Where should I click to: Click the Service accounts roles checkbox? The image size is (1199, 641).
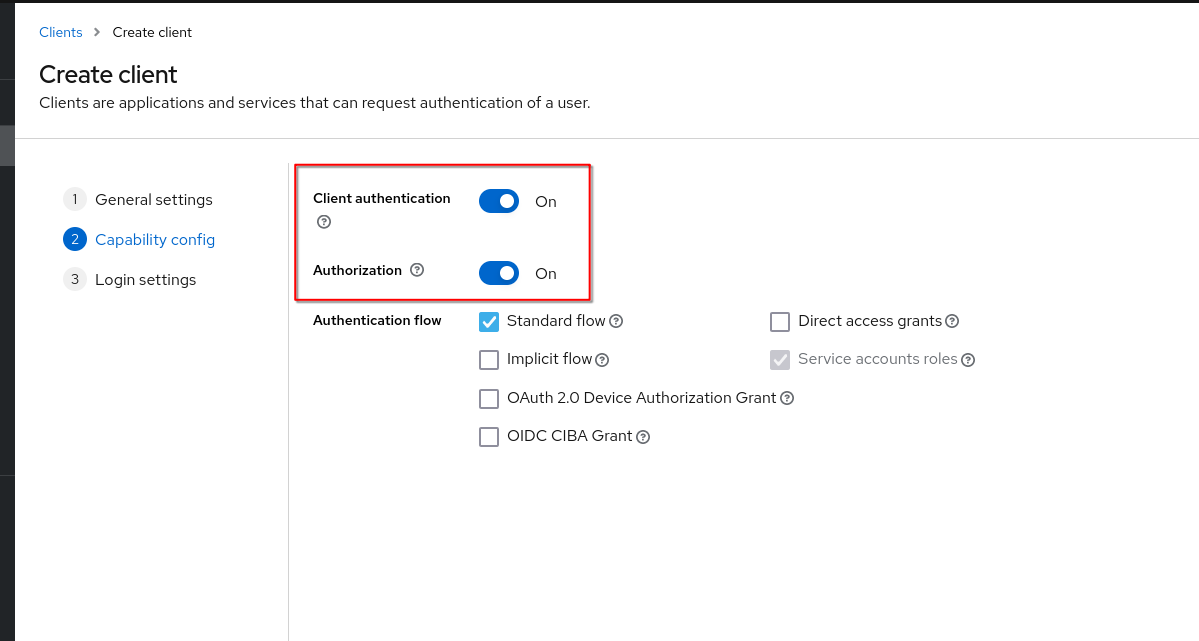pyautogui.click(x=780, y=360)
